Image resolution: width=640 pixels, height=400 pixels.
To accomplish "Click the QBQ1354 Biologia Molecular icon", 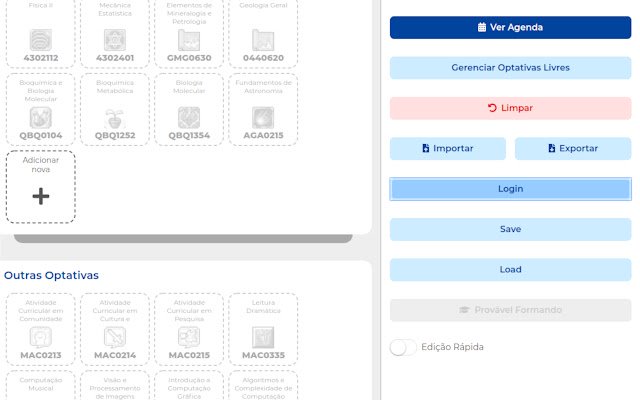I will pos(189,118).
